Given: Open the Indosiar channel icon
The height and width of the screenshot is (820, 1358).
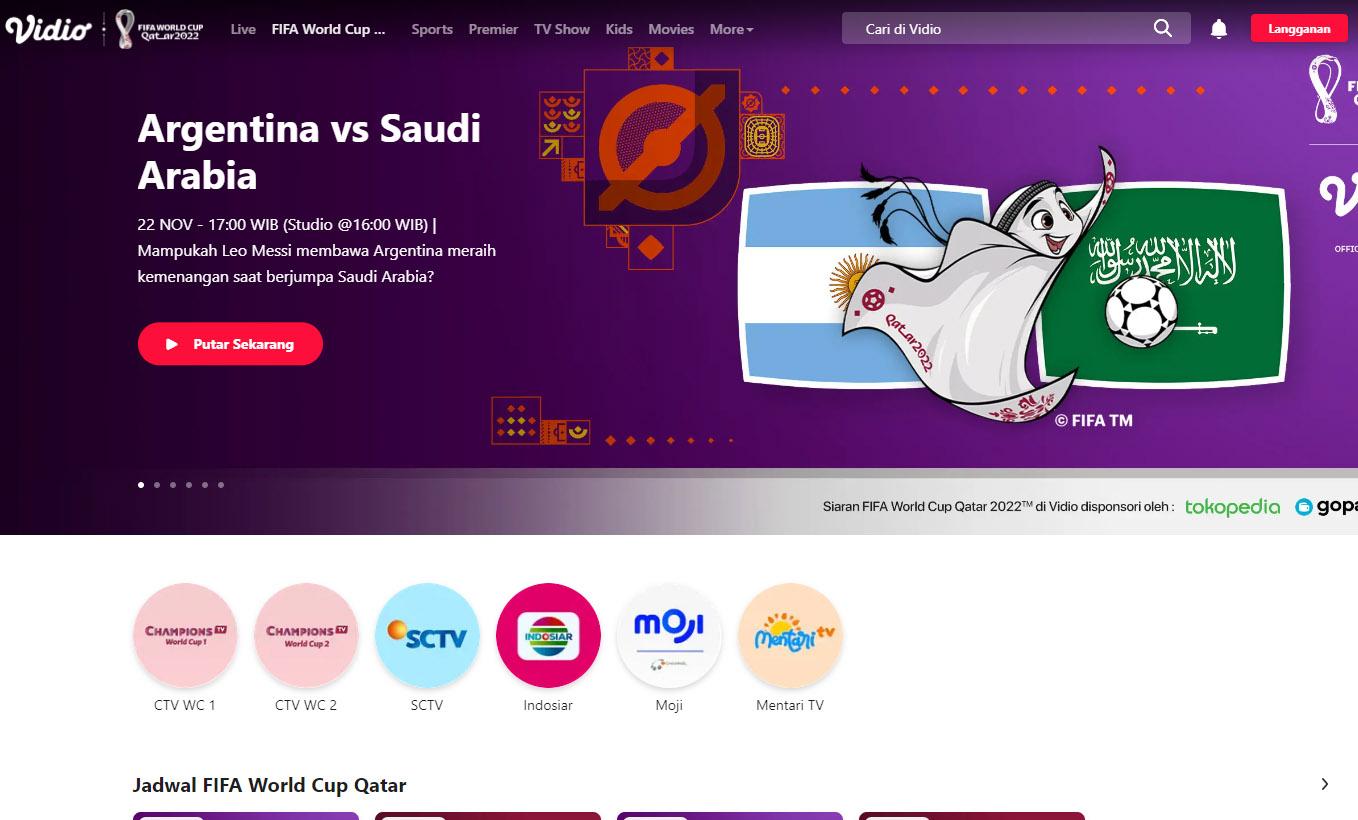Looking at the screenshot, I should tap(548, 635).
